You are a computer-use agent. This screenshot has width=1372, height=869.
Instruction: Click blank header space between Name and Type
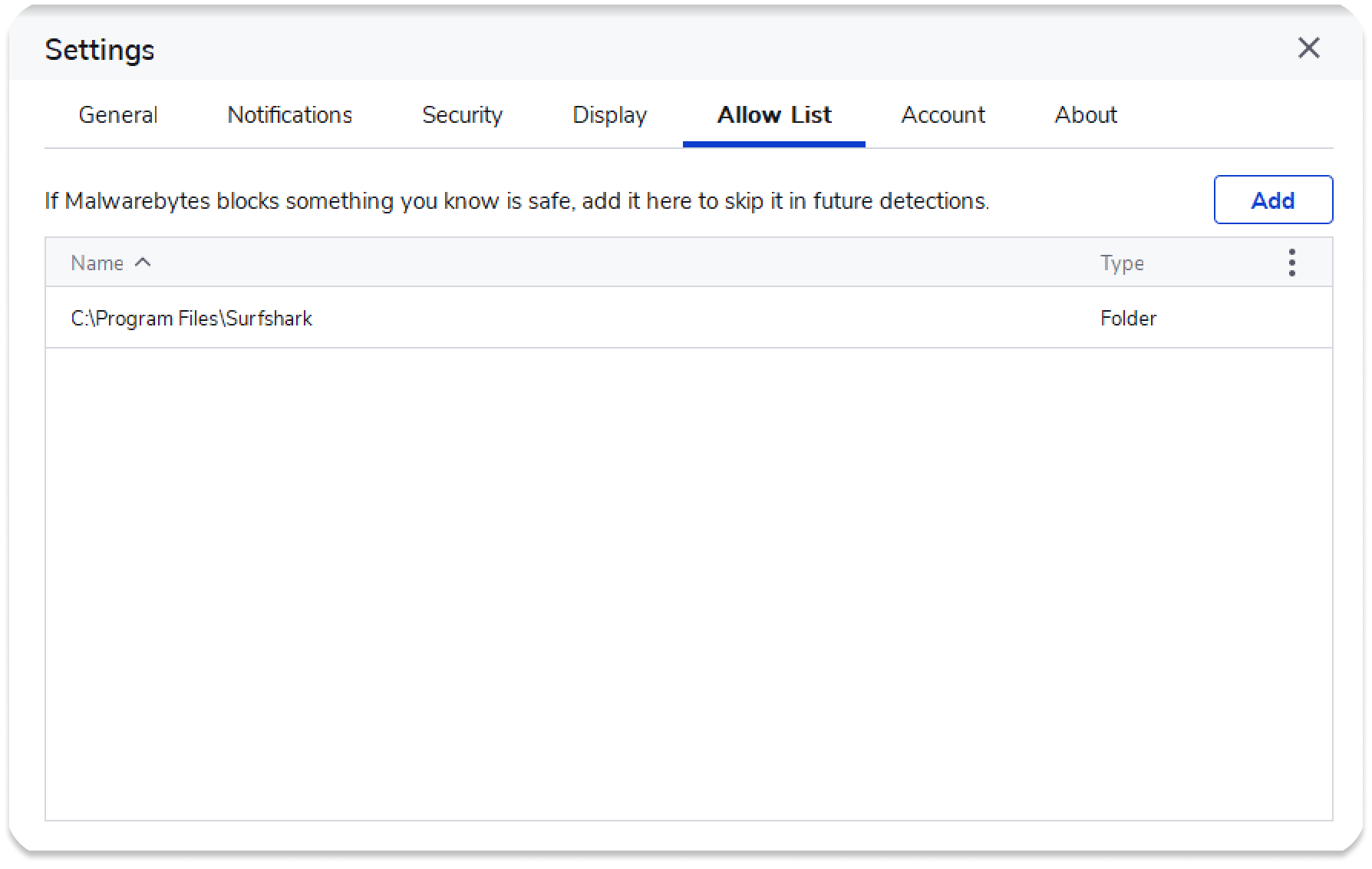tap(614, 263)
